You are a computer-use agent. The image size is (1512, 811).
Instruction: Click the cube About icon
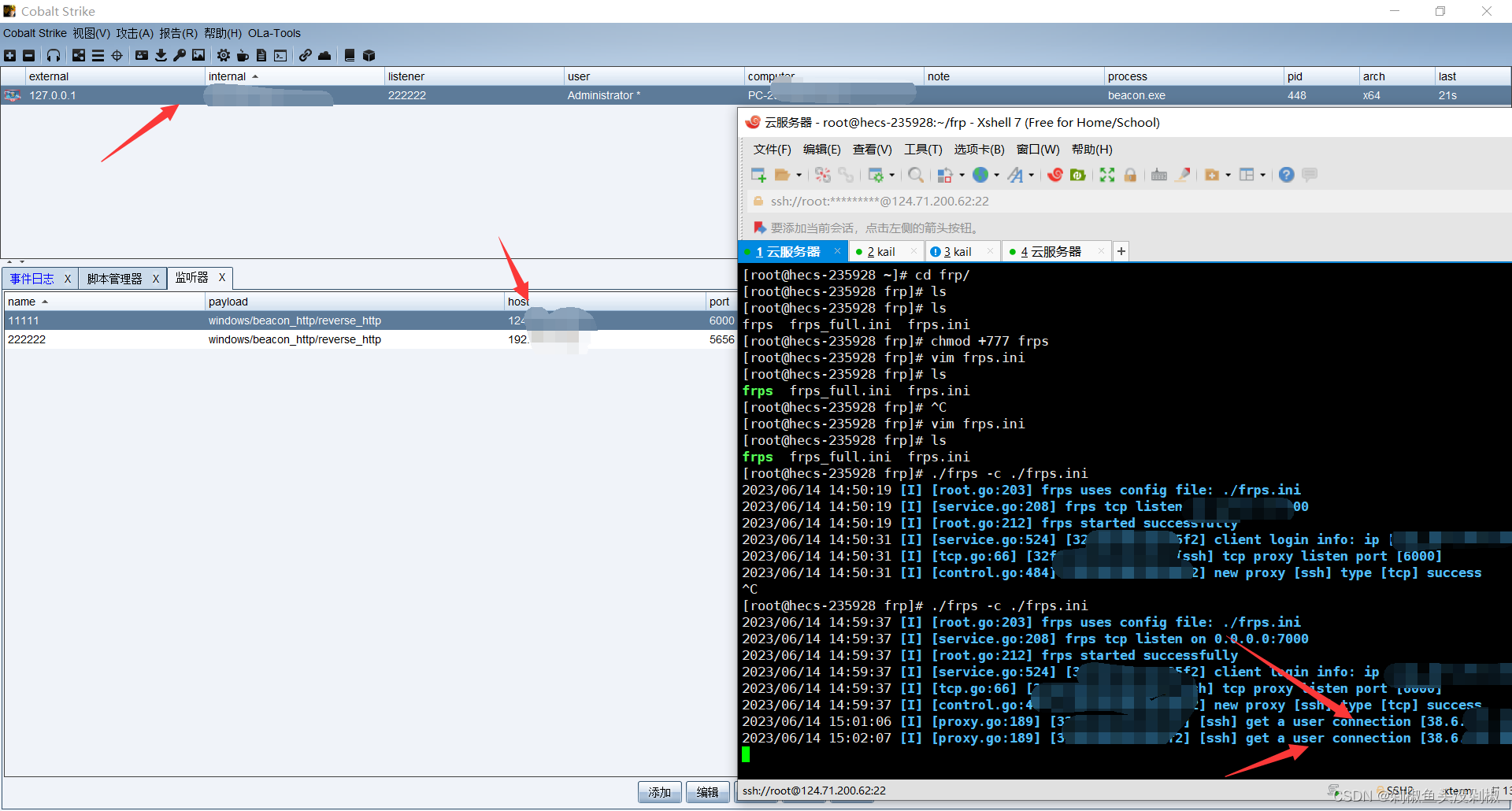[x=369, y=55]
